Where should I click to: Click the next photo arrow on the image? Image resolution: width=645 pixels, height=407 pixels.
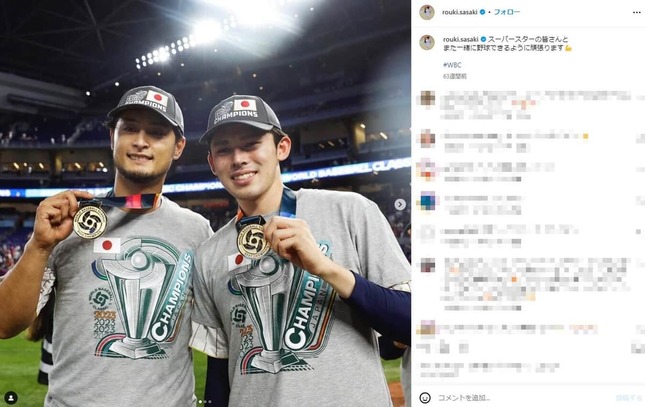400,204
